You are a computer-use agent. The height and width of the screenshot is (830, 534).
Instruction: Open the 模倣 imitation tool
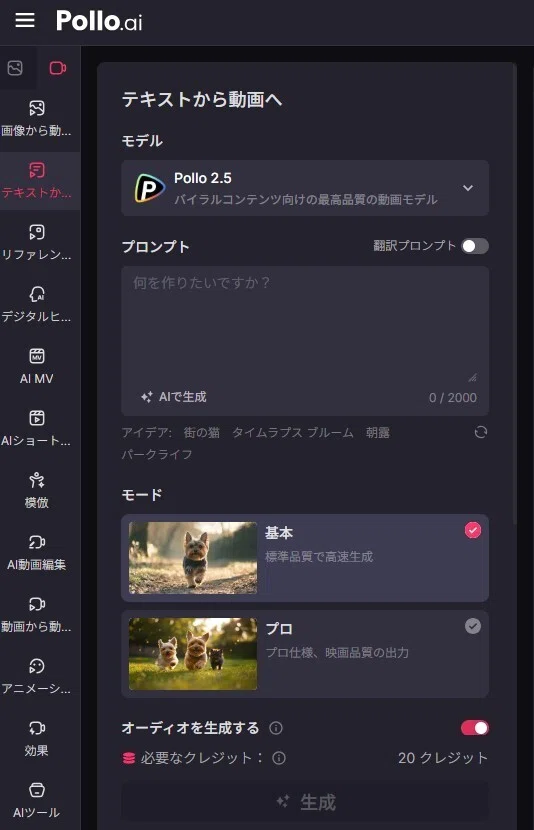click(x=37, y=490)
